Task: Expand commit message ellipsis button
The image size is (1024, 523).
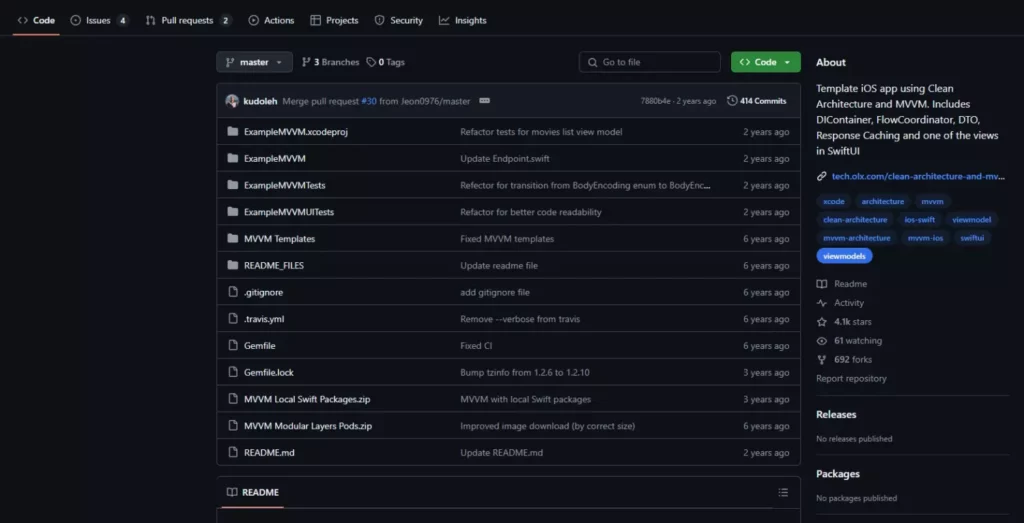Action: click(484, 101)
